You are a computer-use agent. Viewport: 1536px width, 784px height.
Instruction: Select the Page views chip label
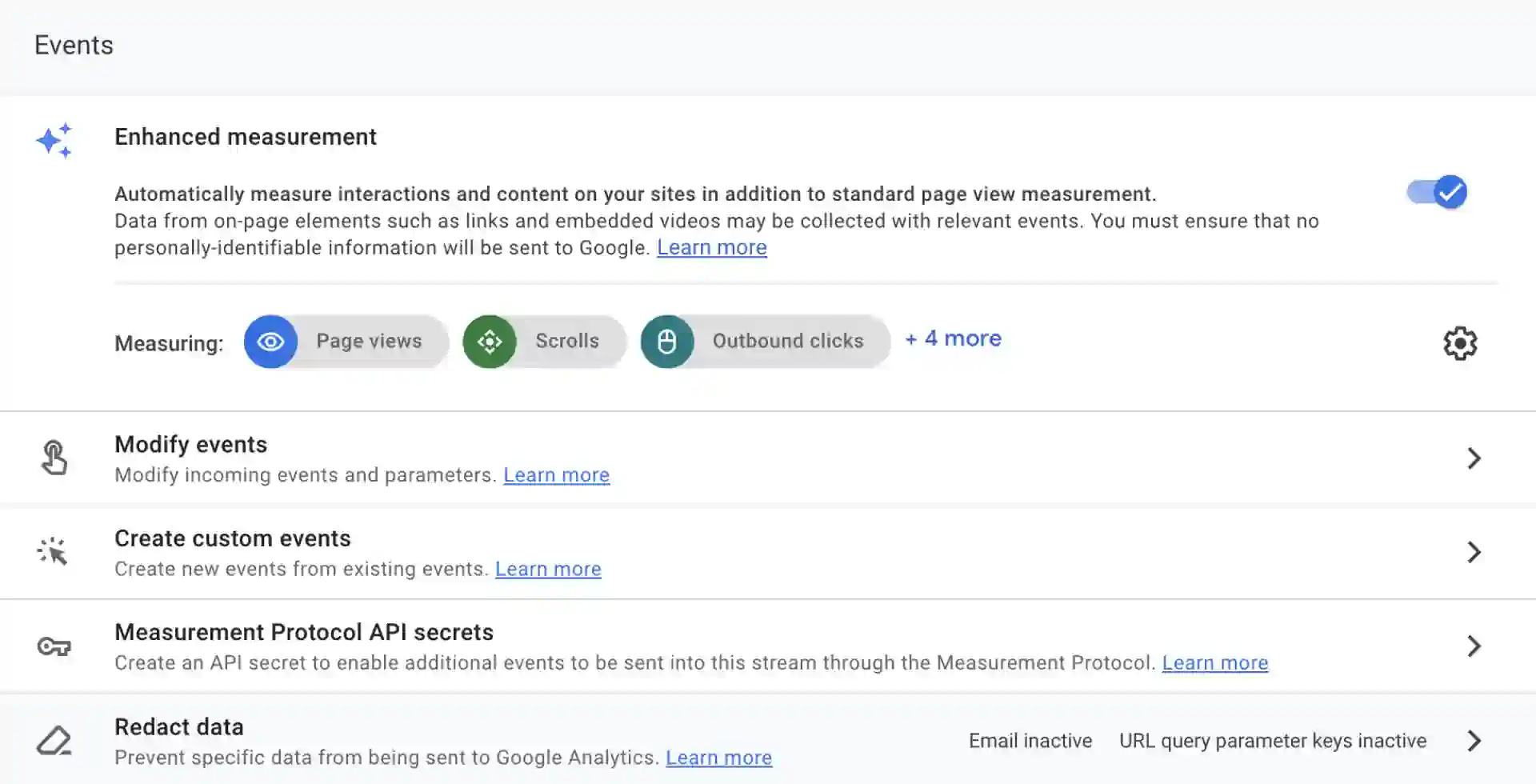click(369, 341)
